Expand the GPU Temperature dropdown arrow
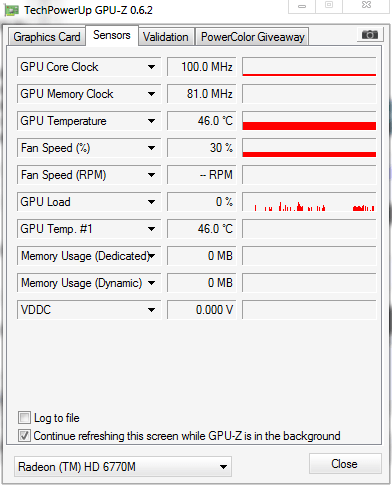Image resolution: width=392 pixels, height=486 pixels. tap(151, 121)
